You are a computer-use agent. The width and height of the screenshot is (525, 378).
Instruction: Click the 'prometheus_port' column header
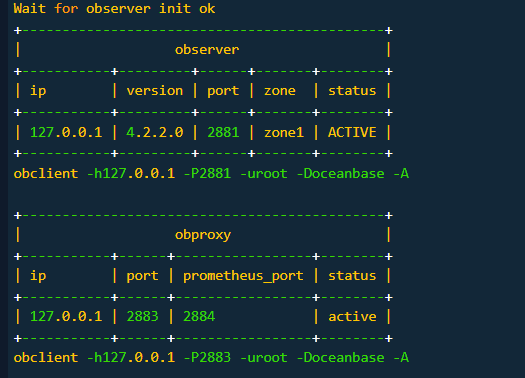[243, 276]
